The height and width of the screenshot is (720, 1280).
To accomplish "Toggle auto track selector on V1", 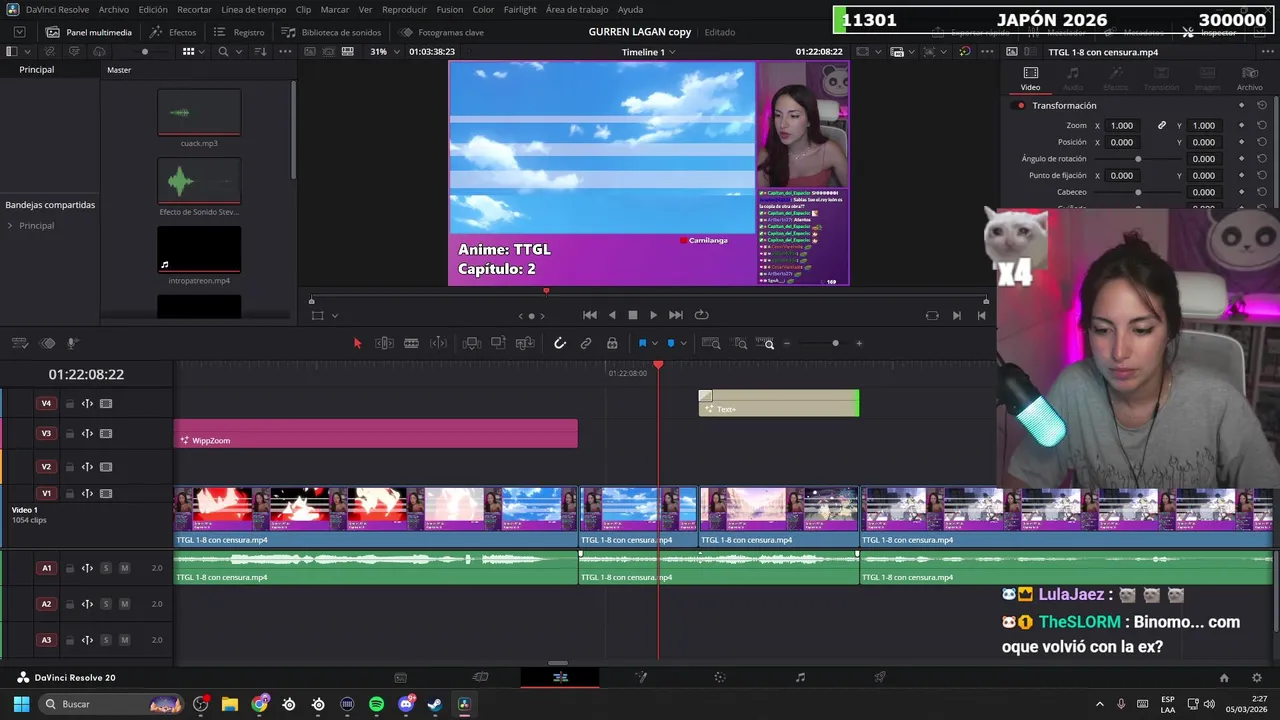I will [87, 494].
